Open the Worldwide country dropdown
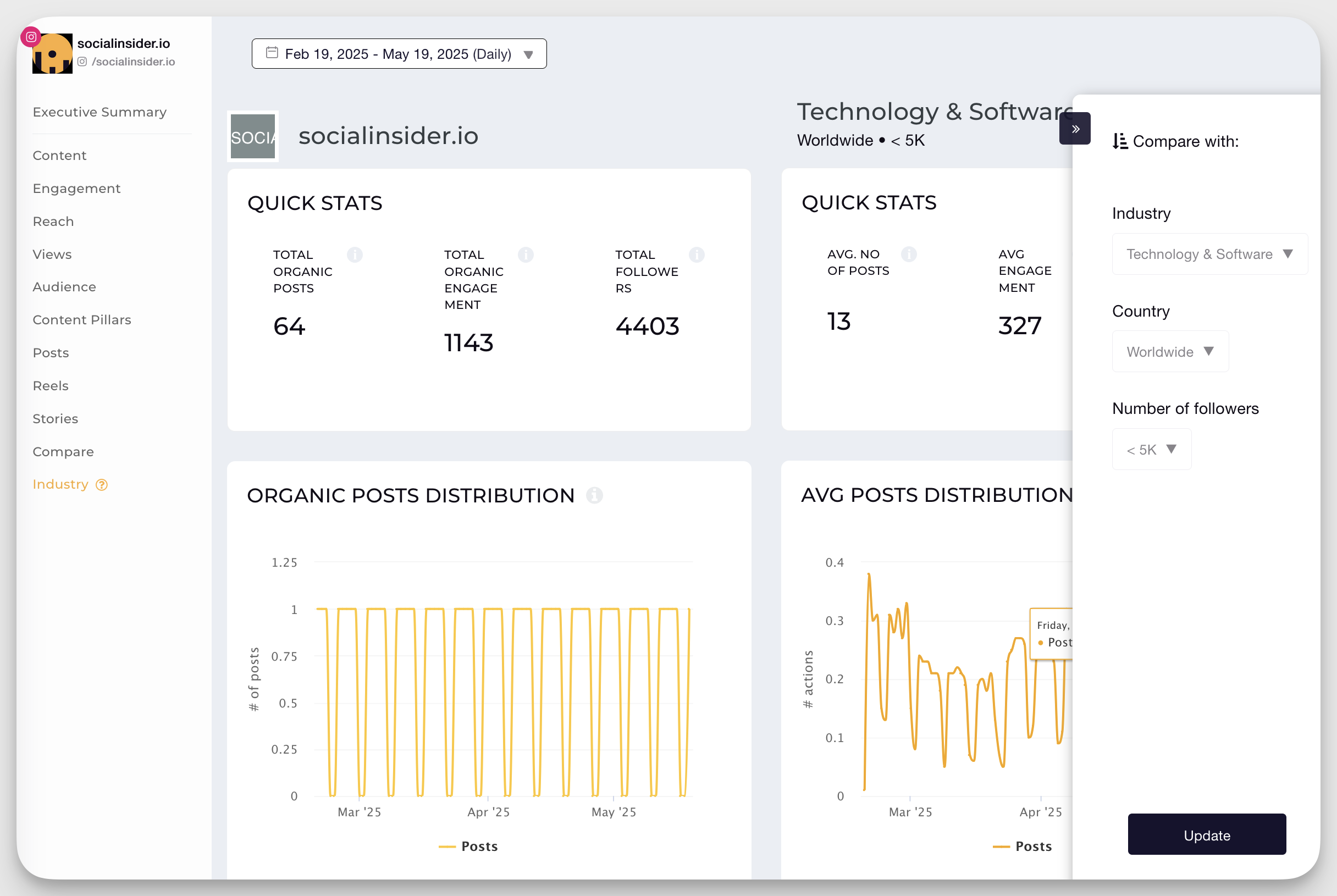This screenshot has height=896, width=1337. (x=1169, y=351)
